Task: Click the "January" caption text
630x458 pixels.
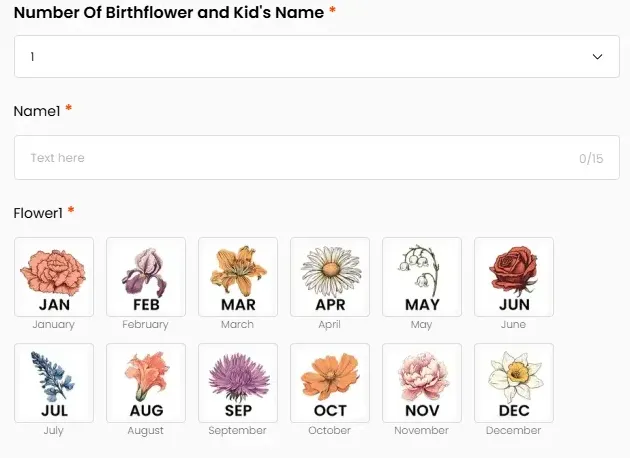Action: [54, 325]
